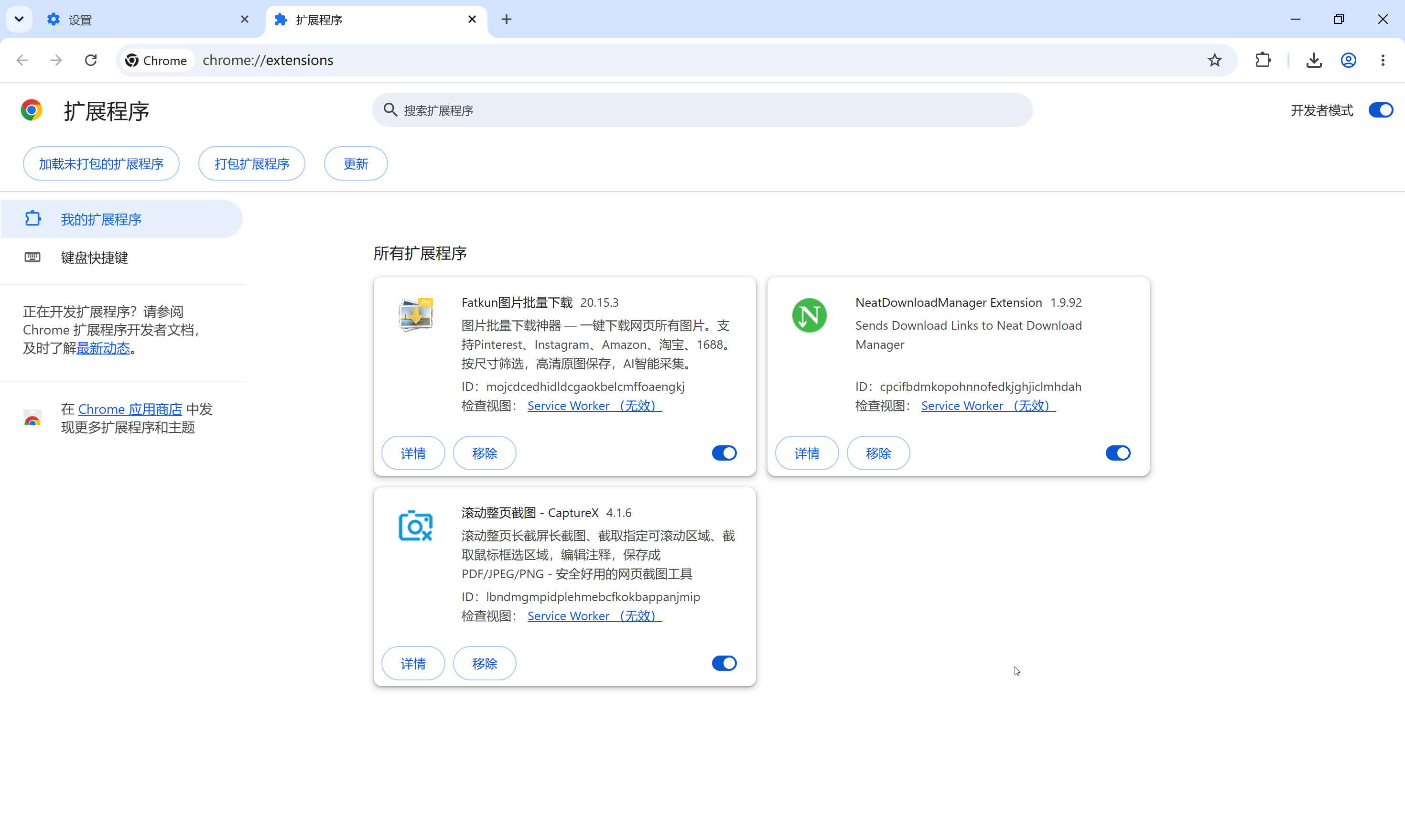Click version number 4.1.6
Viewport: 1405px width, 840px height.
tap(619, 512)
